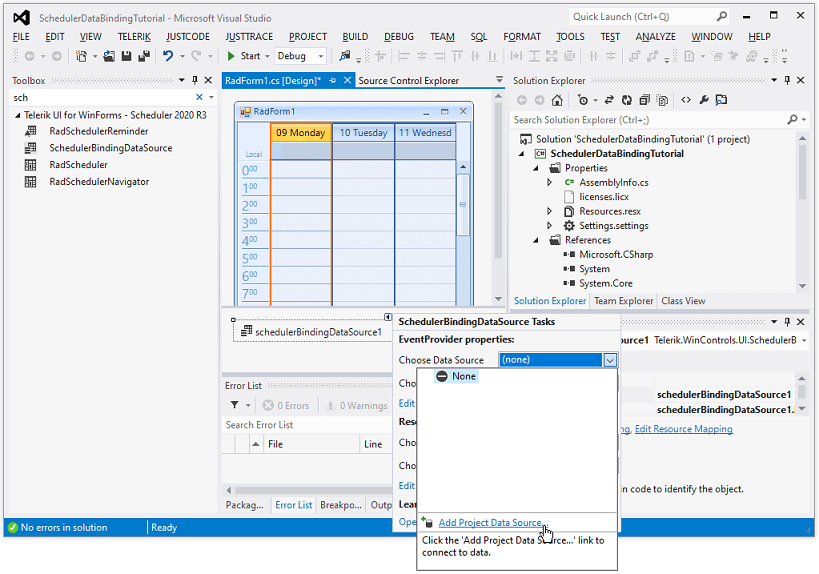Click the Error List horizontal scrollbar

311,490
